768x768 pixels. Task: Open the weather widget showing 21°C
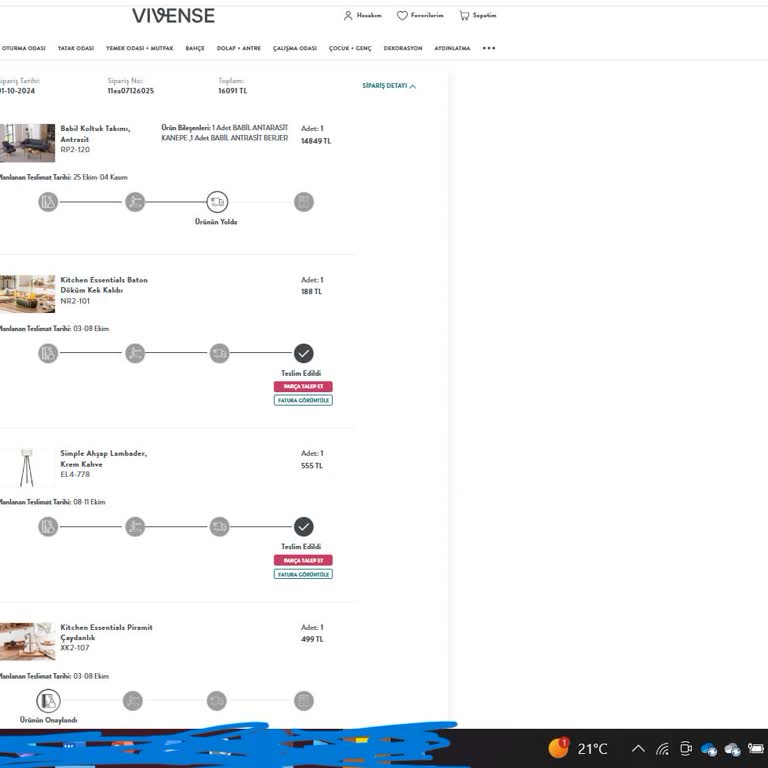pyautogui.click(x=578, y=748)
